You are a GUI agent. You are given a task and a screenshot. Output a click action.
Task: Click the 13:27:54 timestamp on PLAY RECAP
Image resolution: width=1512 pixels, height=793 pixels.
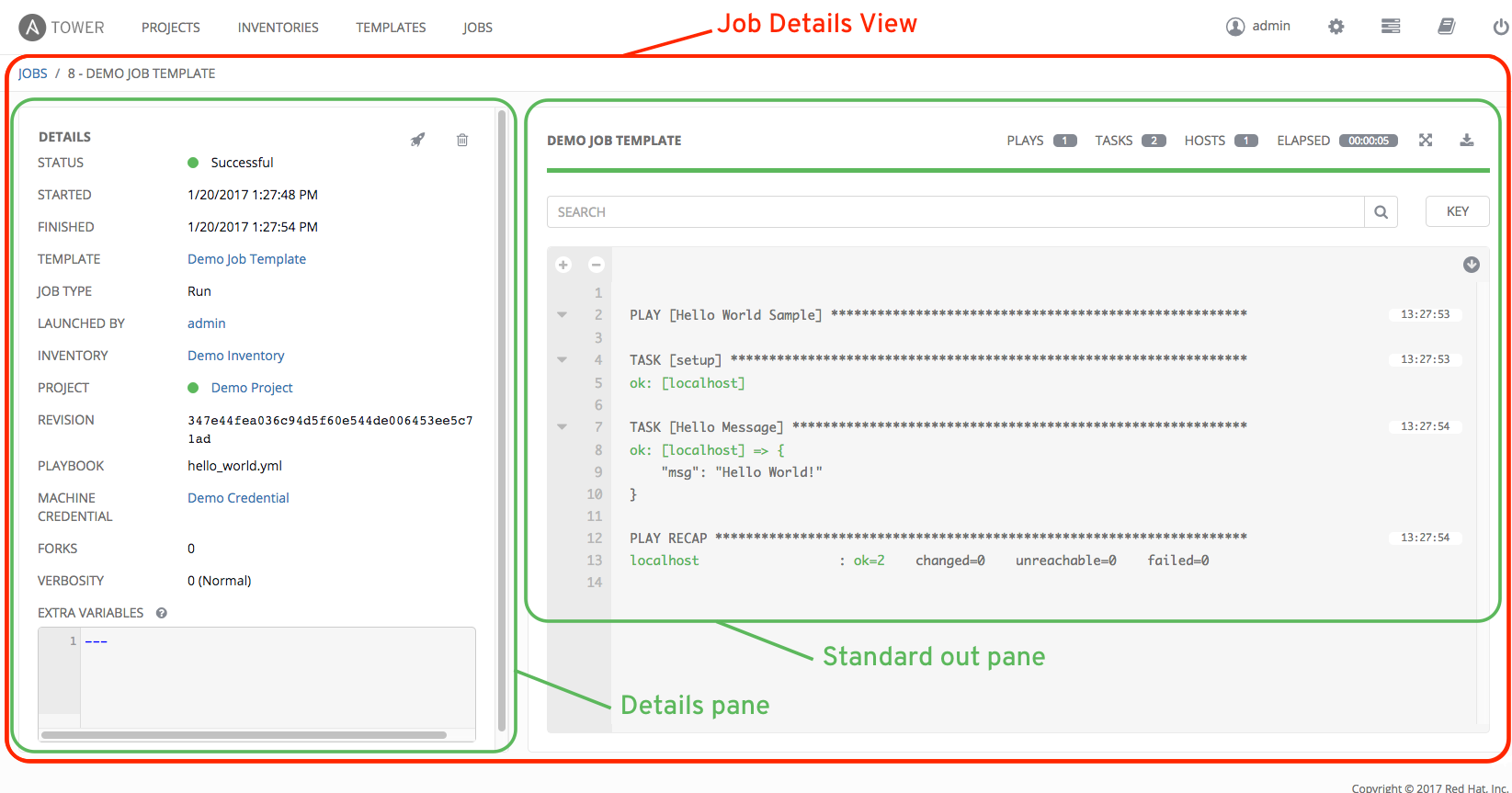coord(1425,538)
